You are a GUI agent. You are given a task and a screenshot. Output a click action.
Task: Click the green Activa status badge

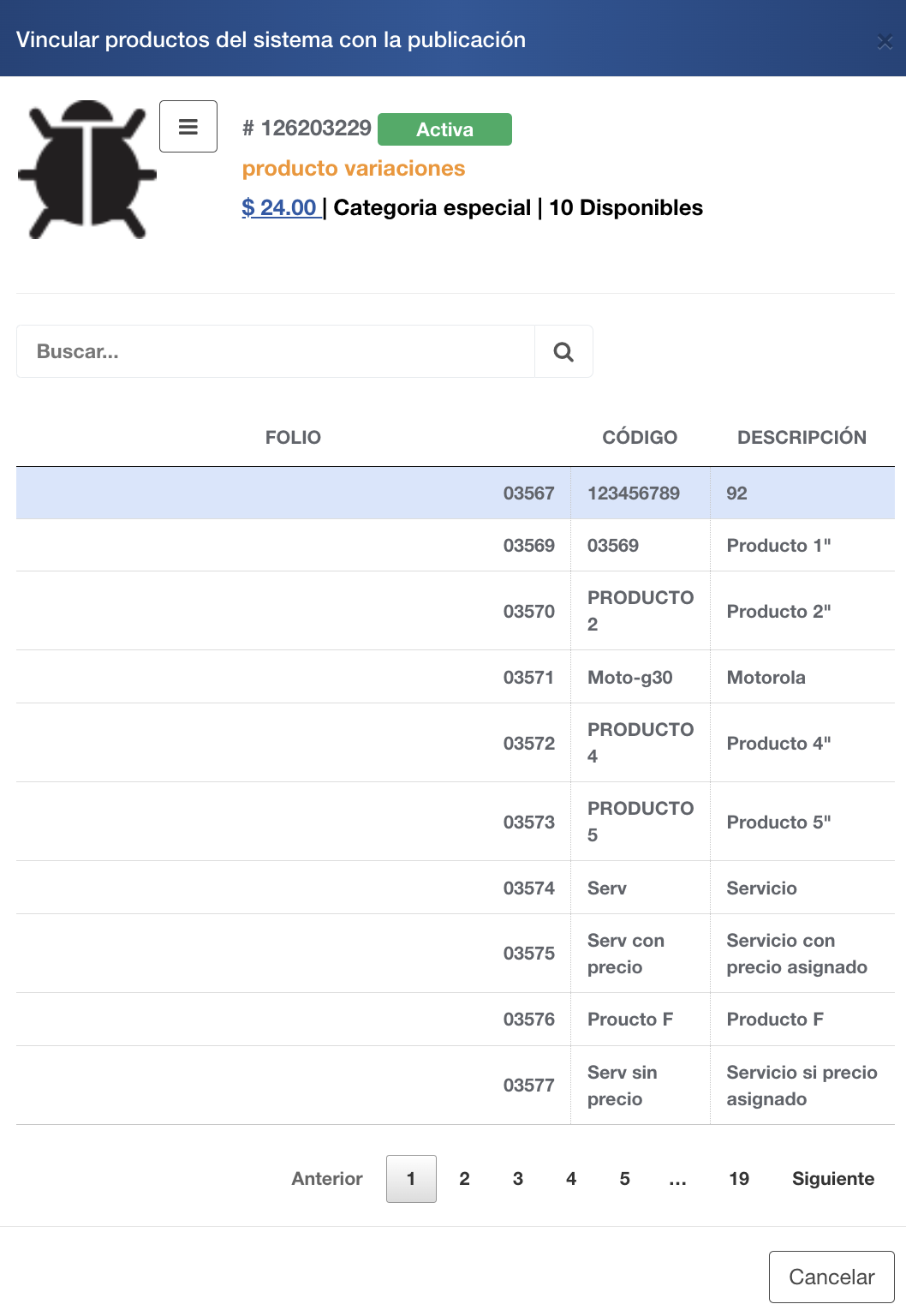[444, 129]
